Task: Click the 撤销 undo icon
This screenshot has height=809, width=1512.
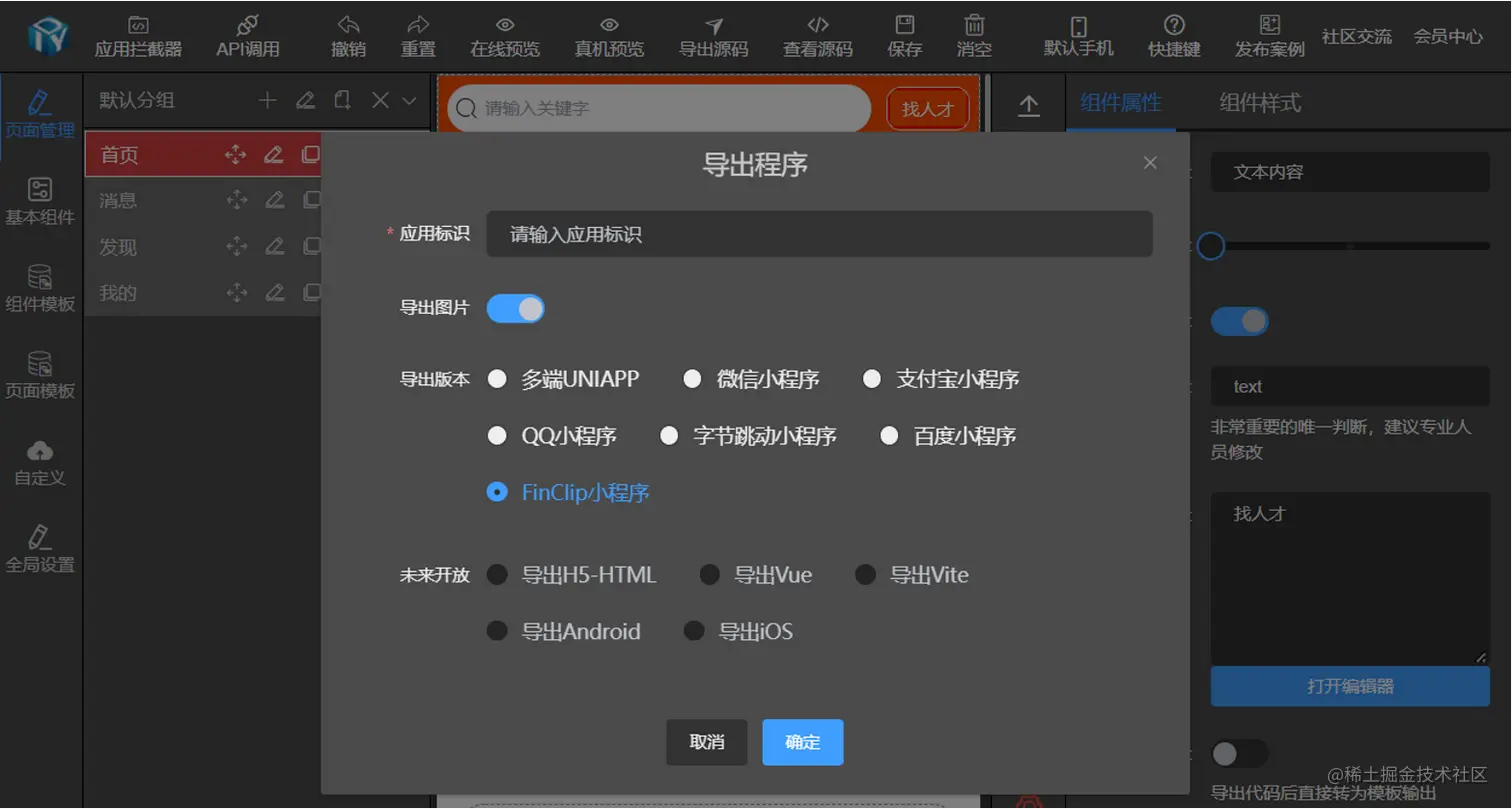Action: point(348,25)
